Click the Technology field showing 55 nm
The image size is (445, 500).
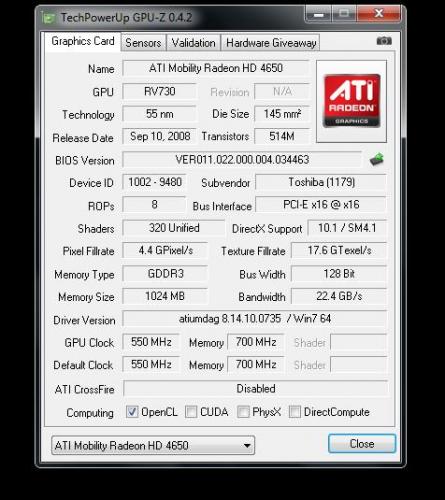159,114
